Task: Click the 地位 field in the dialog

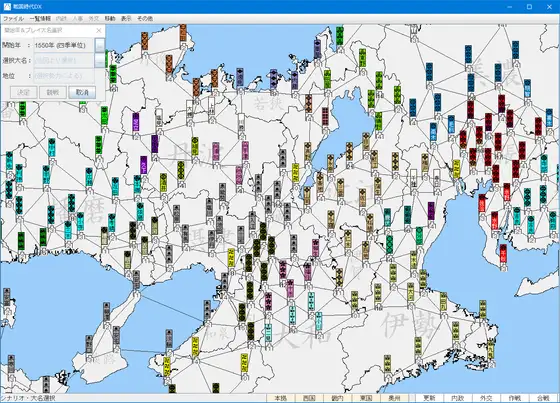Action: (x=64, y=76)
